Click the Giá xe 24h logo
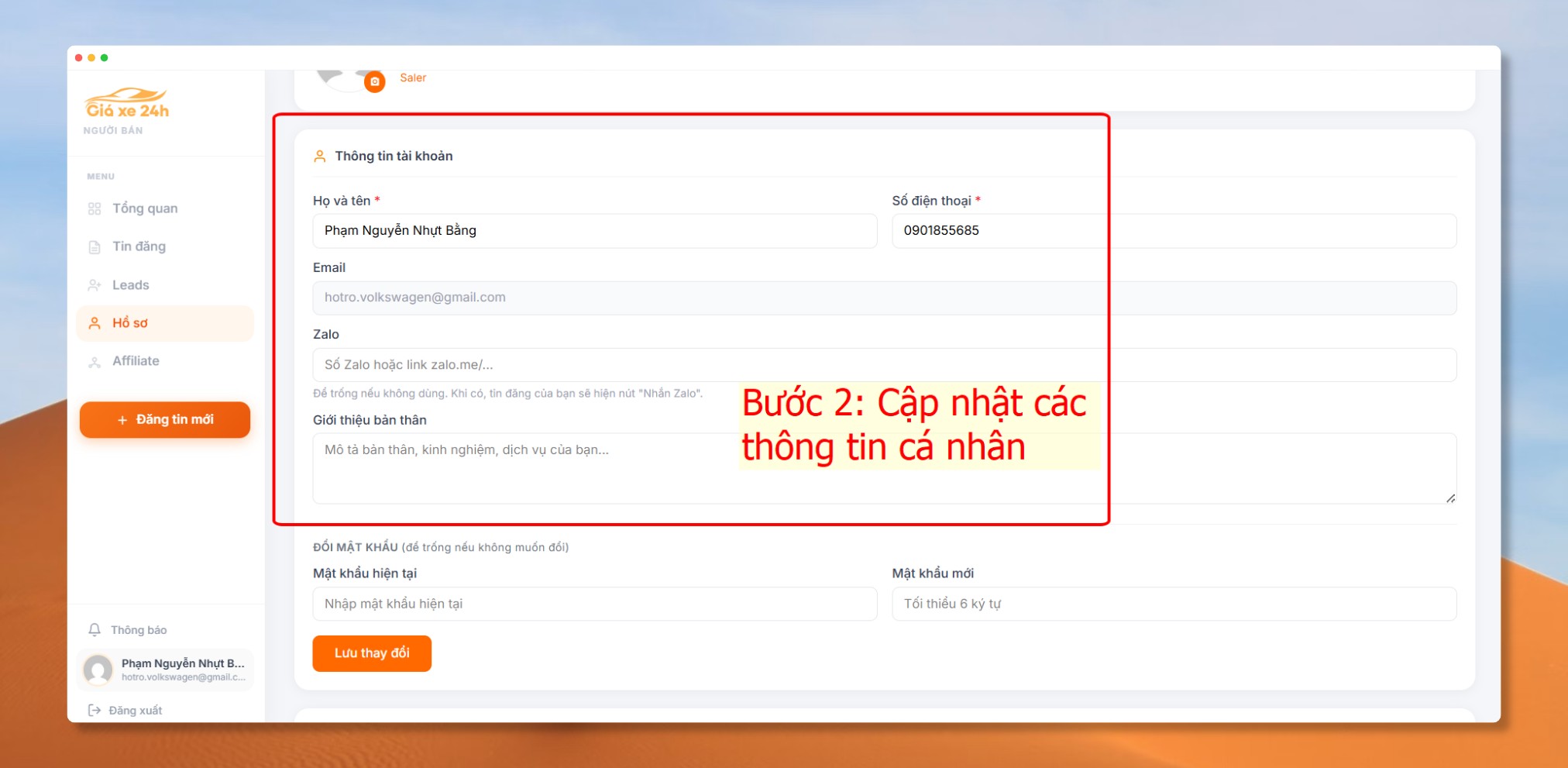Image resolution: width=1568 pixels, height=768 pixels. [x=127, y=104]
